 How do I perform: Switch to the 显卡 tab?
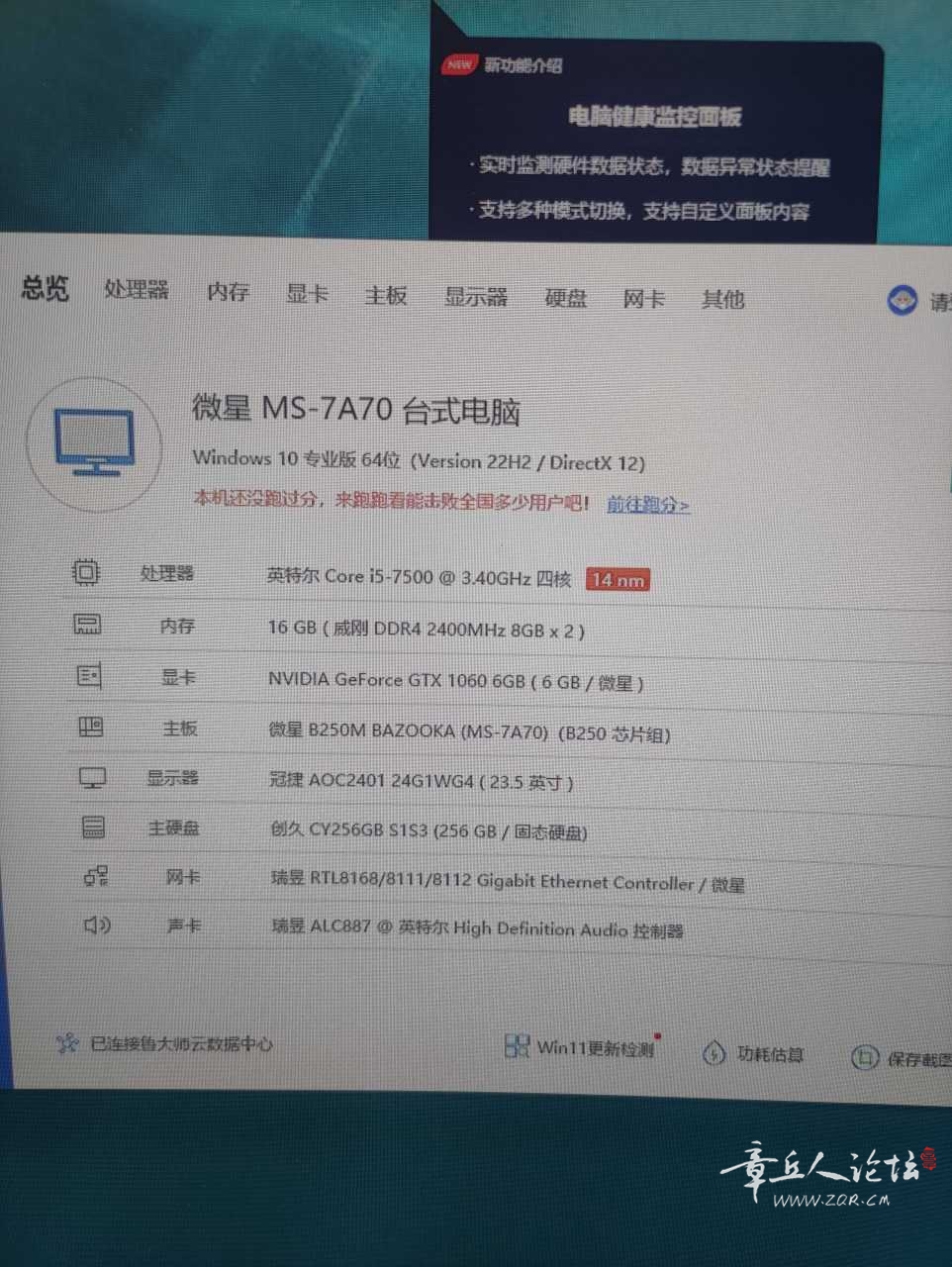[307, 294]
